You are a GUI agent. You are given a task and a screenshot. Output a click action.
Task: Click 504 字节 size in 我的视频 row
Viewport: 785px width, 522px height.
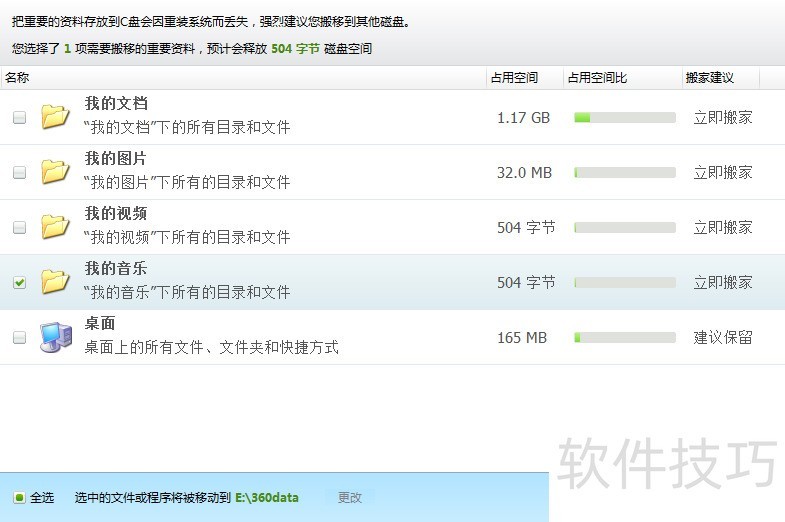[526, 228]
